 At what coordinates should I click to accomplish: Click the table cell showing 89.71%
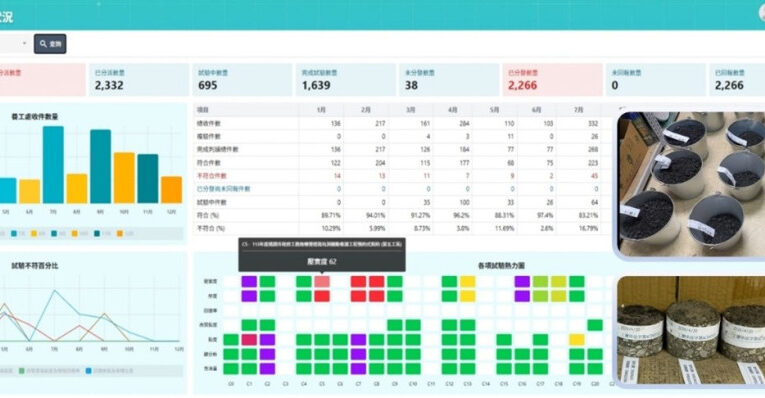(331, 215)
